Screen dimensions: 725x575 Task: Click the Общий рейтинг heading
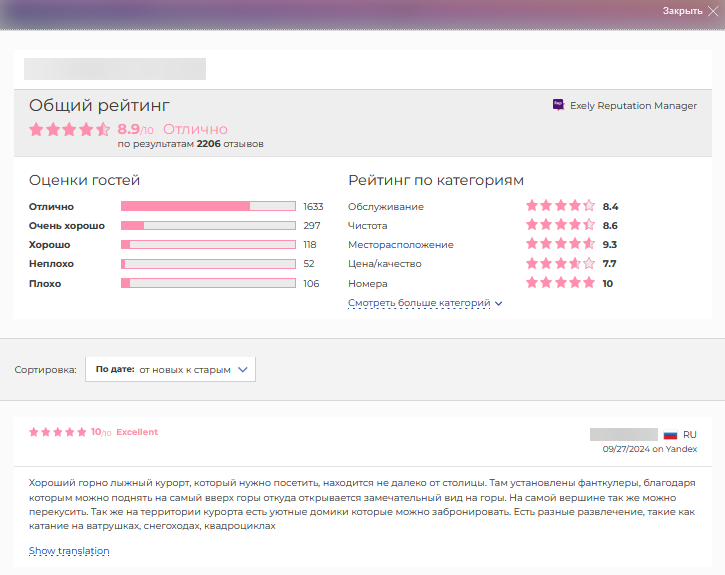click(99, 105)
